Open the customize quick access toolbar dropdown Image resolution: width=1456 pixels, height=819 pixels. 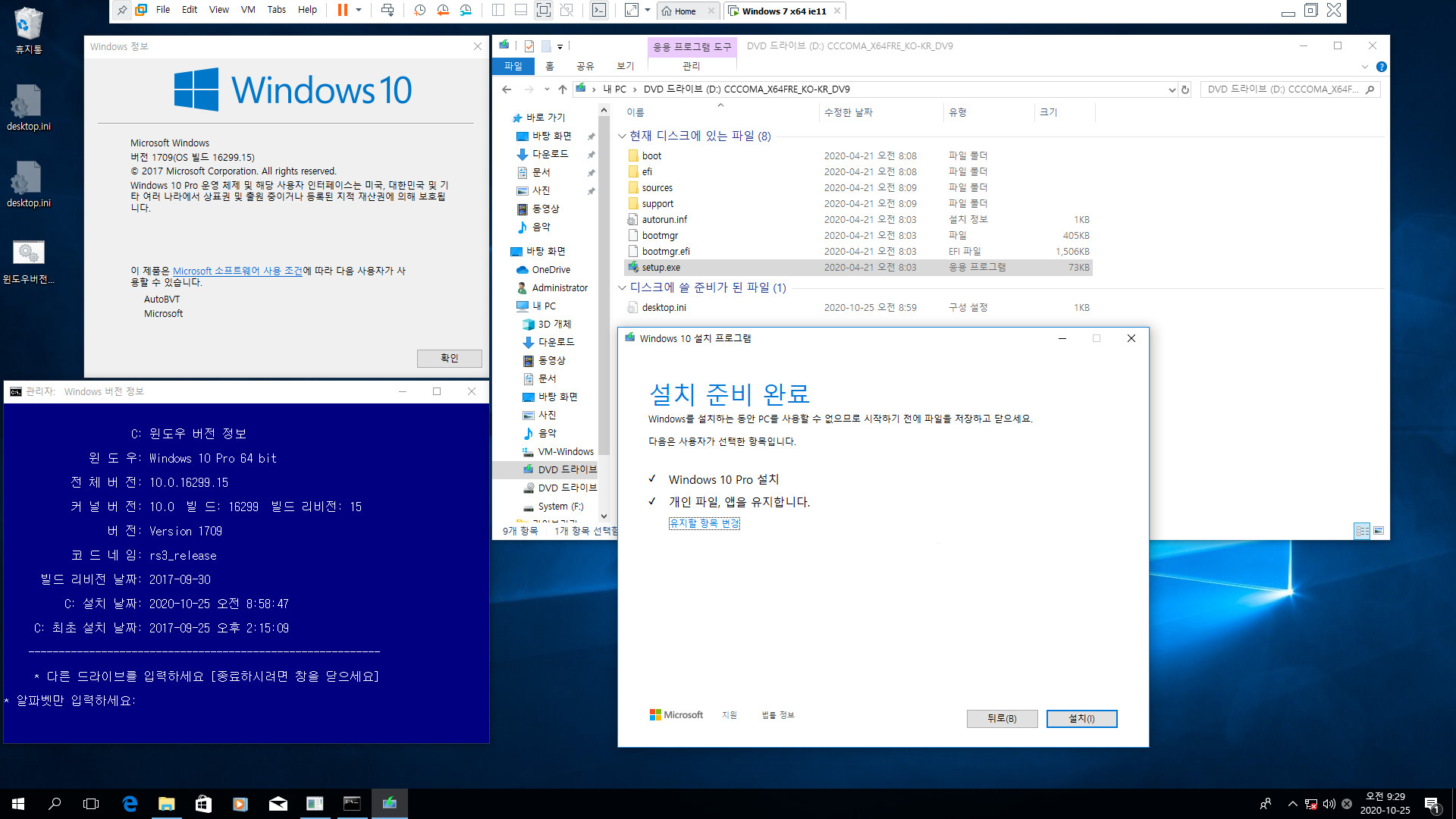(x=560, y=46)
